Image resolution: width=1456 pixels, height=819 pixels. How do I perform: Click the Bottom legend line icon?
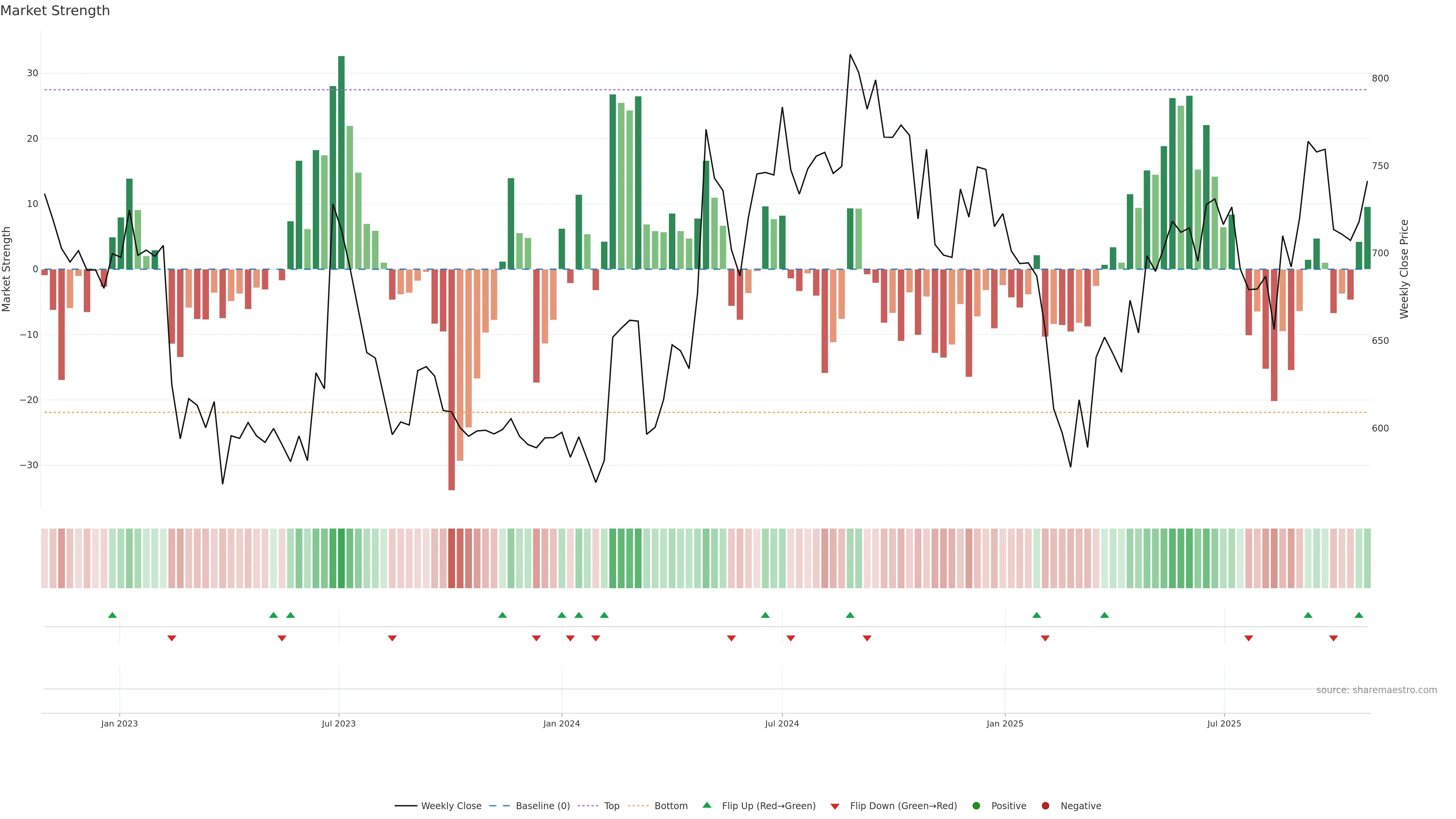click(638, 805)
